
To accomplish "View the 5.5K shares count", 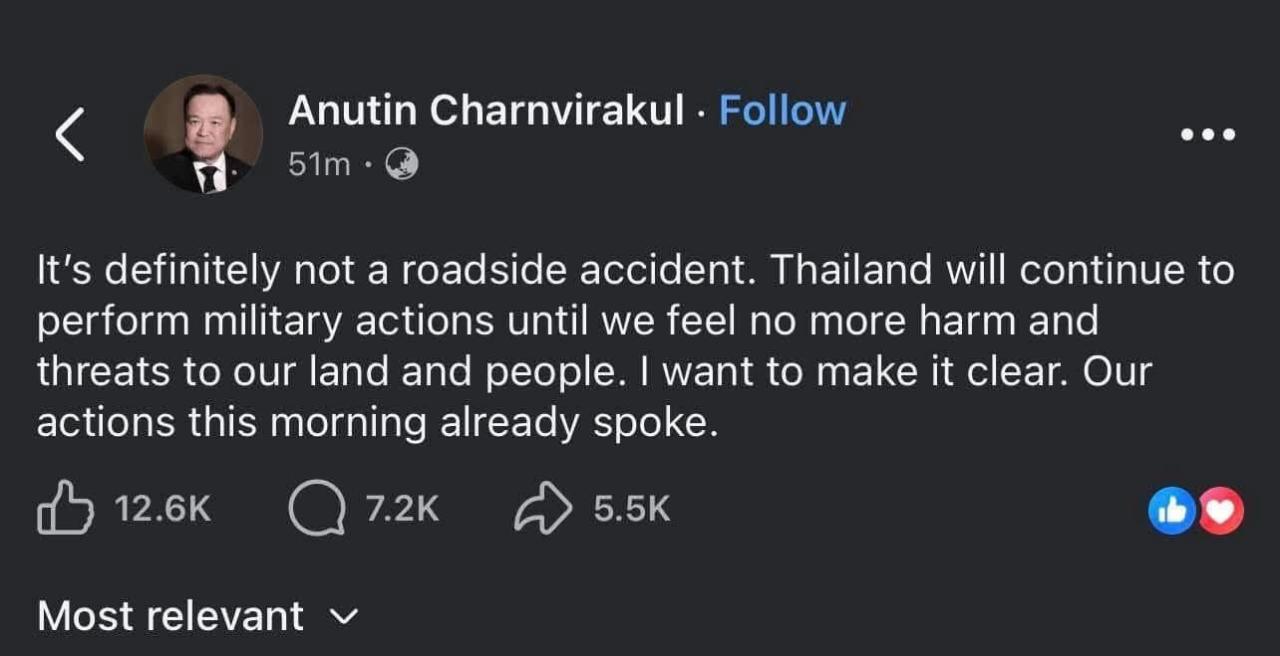I will 631,509.
